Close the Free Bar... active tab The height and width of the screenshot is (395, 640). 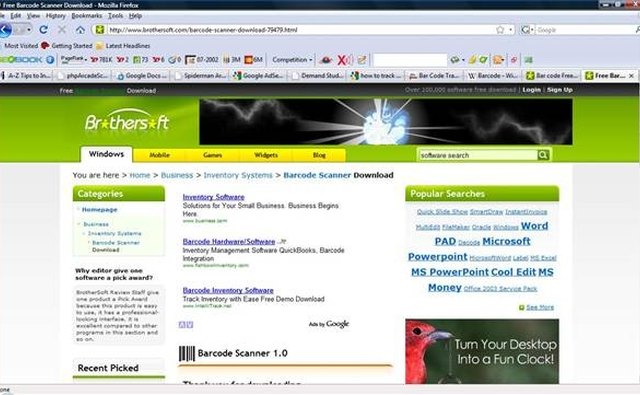click(x=631, y=75)
